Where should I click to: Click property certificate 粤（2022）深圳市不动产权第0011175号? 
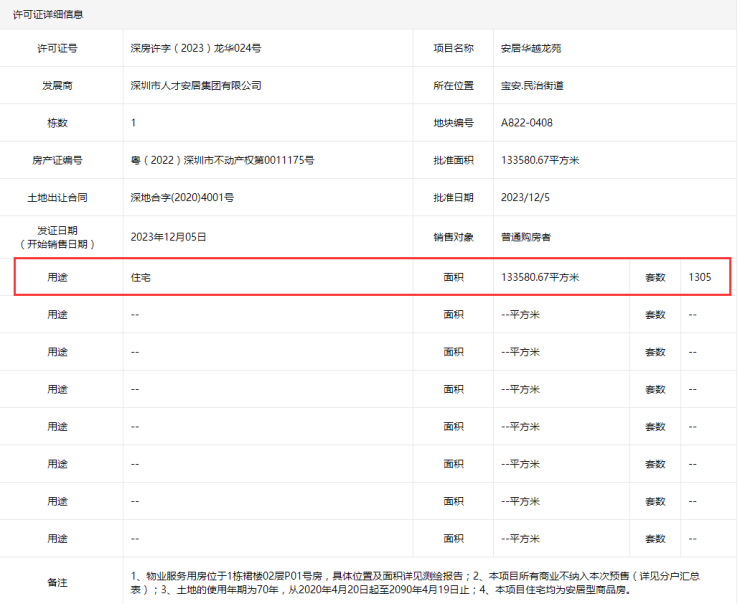pos(222,160)
